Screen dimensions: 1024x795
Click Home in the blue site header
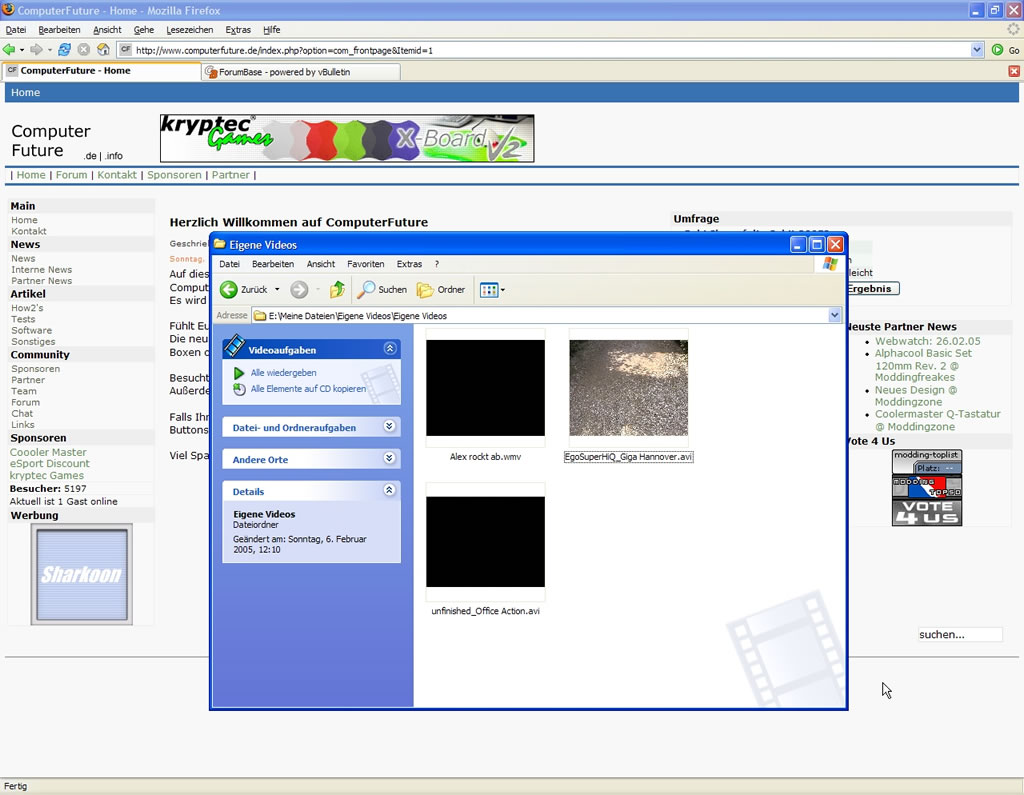[x=25, y=92]
